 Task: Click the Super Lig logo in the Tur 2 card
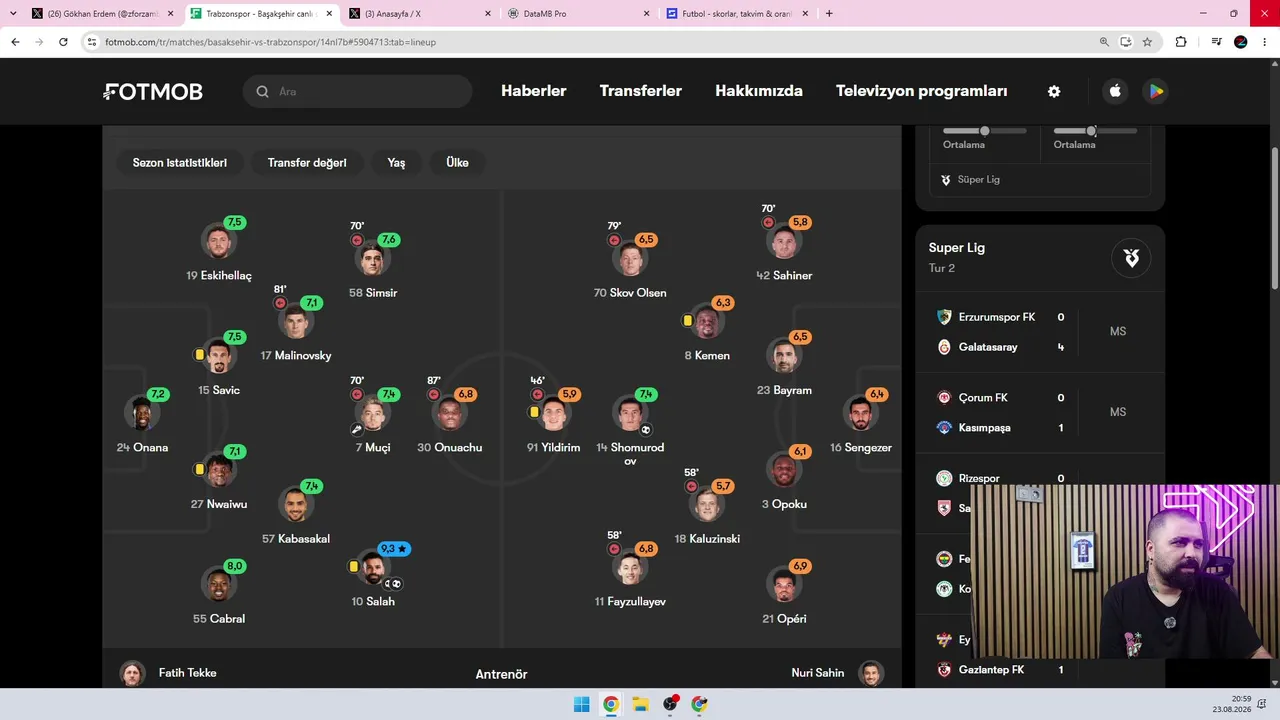point(1131,258)
